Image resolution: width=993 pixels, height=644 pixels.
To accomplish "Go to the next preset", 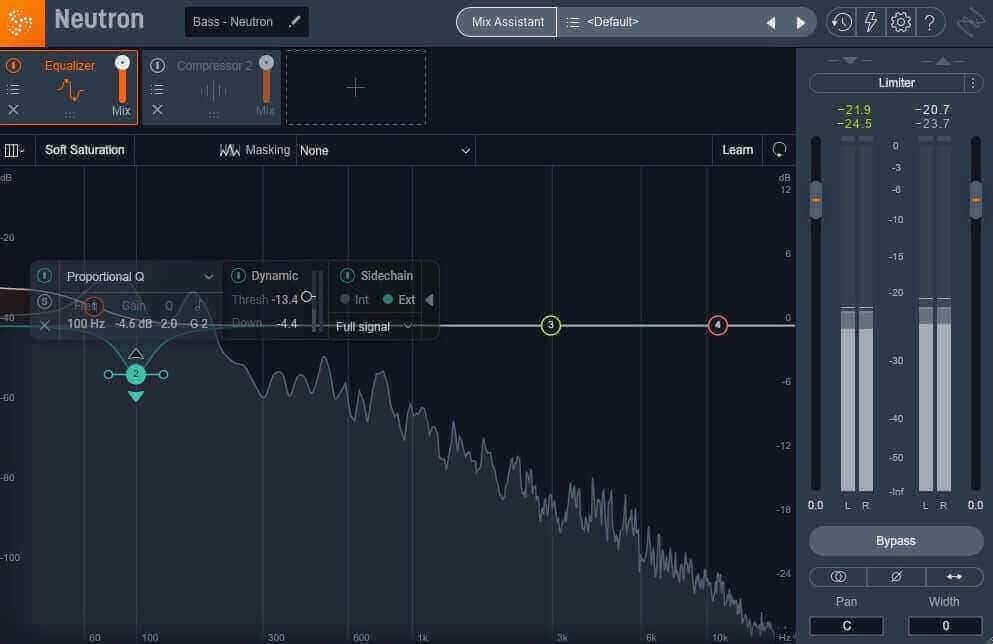I will click(x=800, y=23).
